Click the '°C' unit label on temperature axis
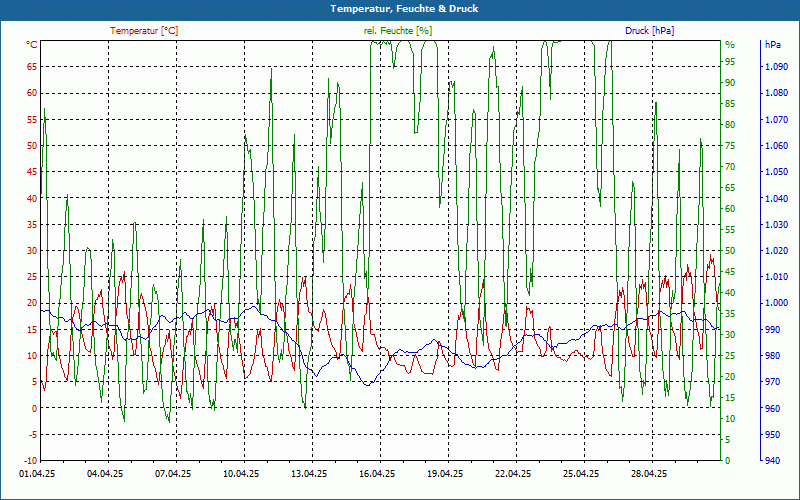The image size is (800, 500). (x=32, y=44)
